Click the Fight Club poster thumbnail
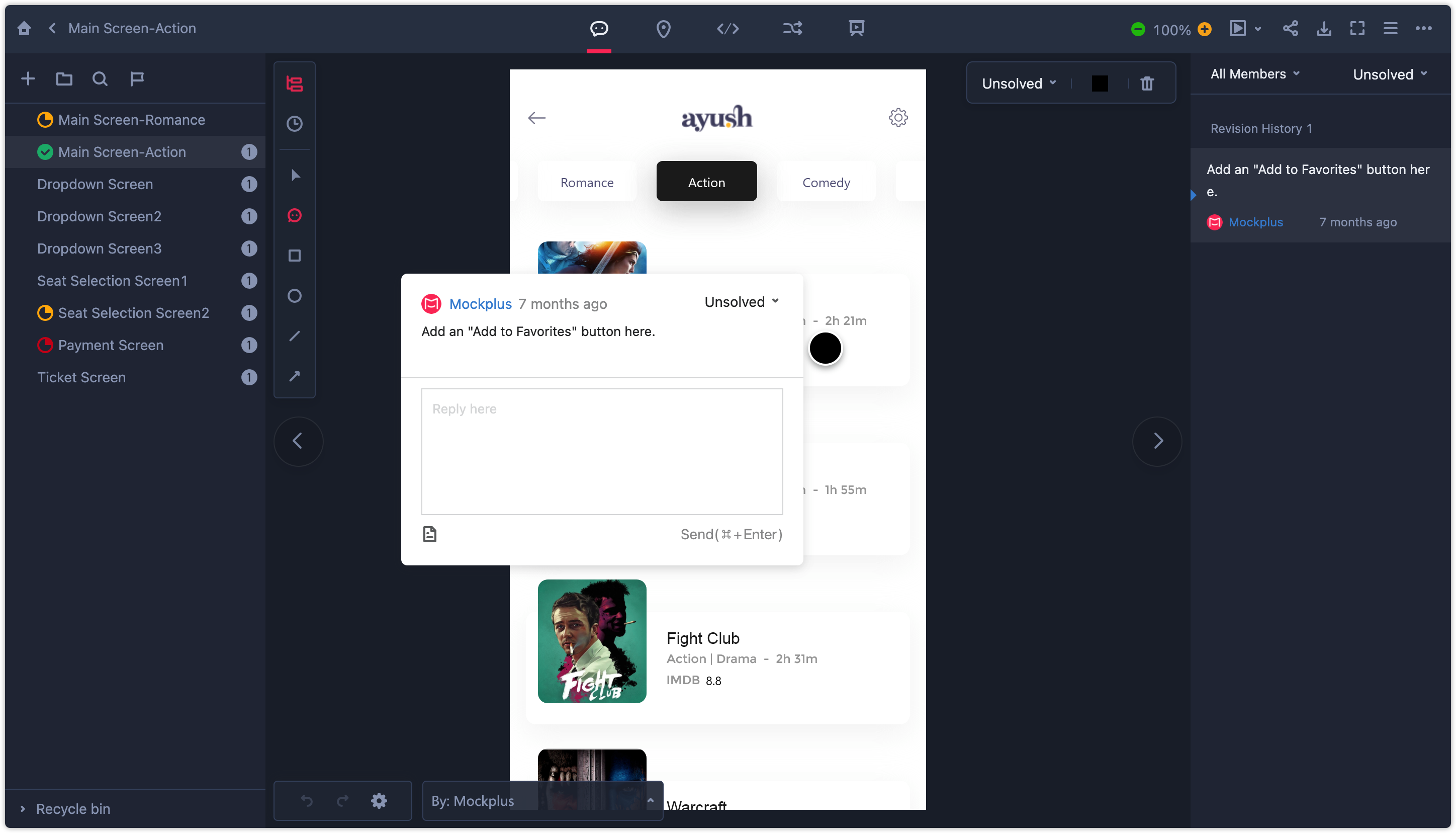The height and width of the screenshot is (833, 1456). [592, 641]
